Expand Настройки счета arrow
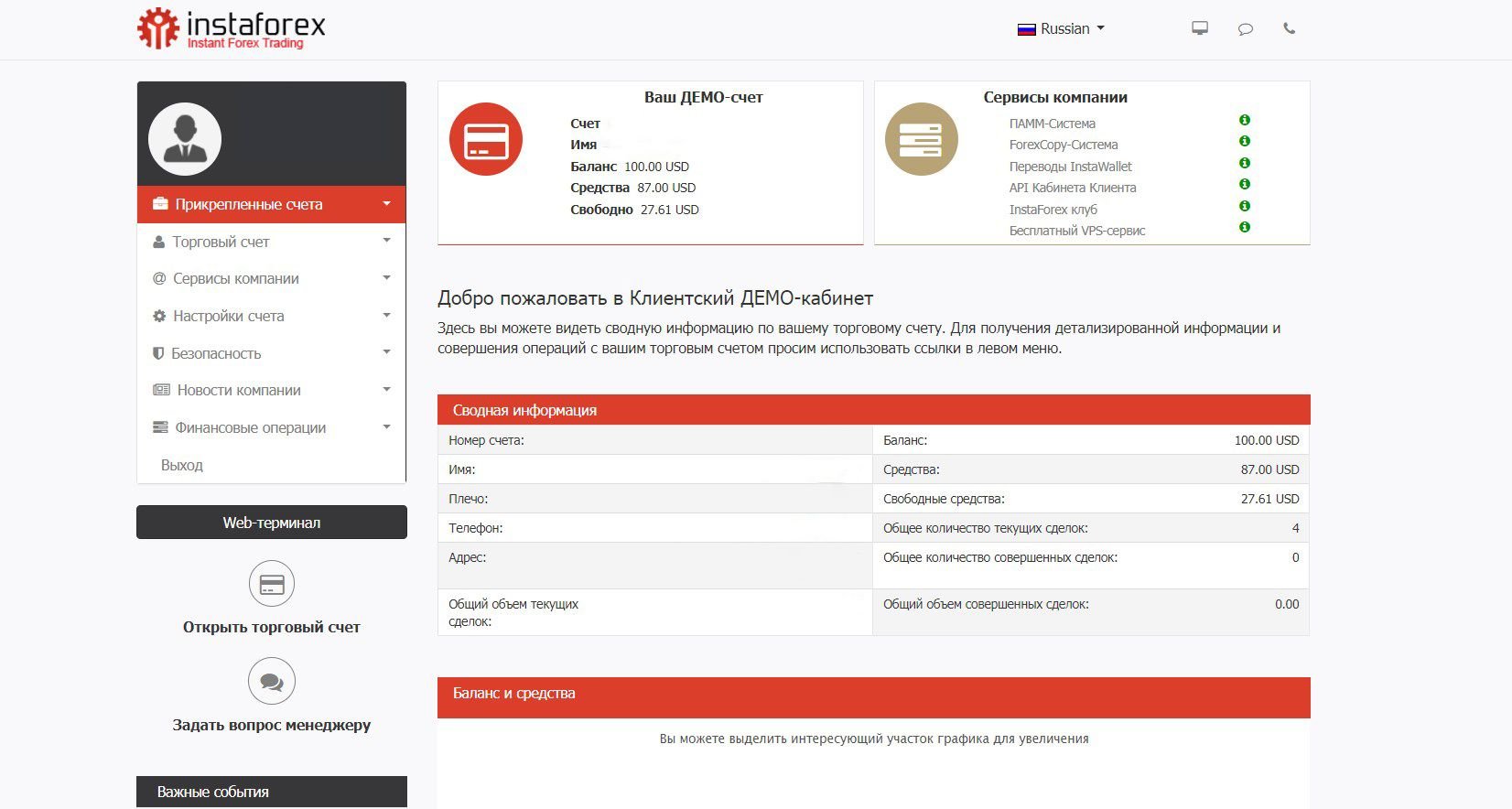1512x809 pixels. 386,315
